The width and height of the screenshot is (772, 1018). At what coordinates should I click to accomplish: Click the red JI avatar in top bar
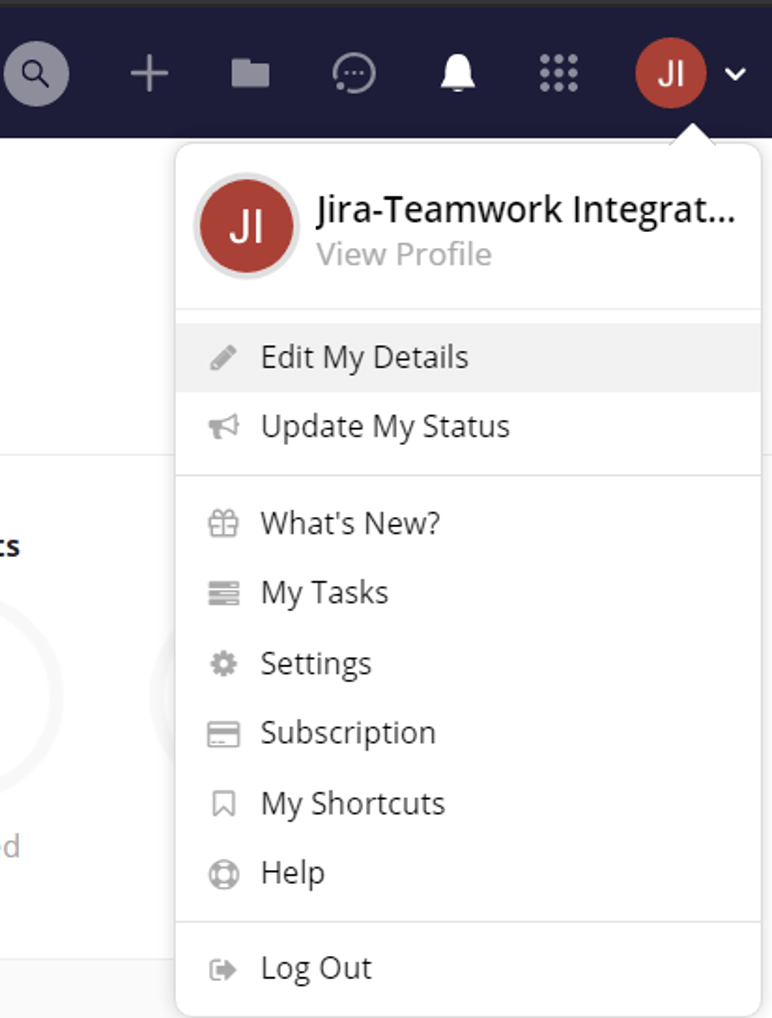[670, 74]
